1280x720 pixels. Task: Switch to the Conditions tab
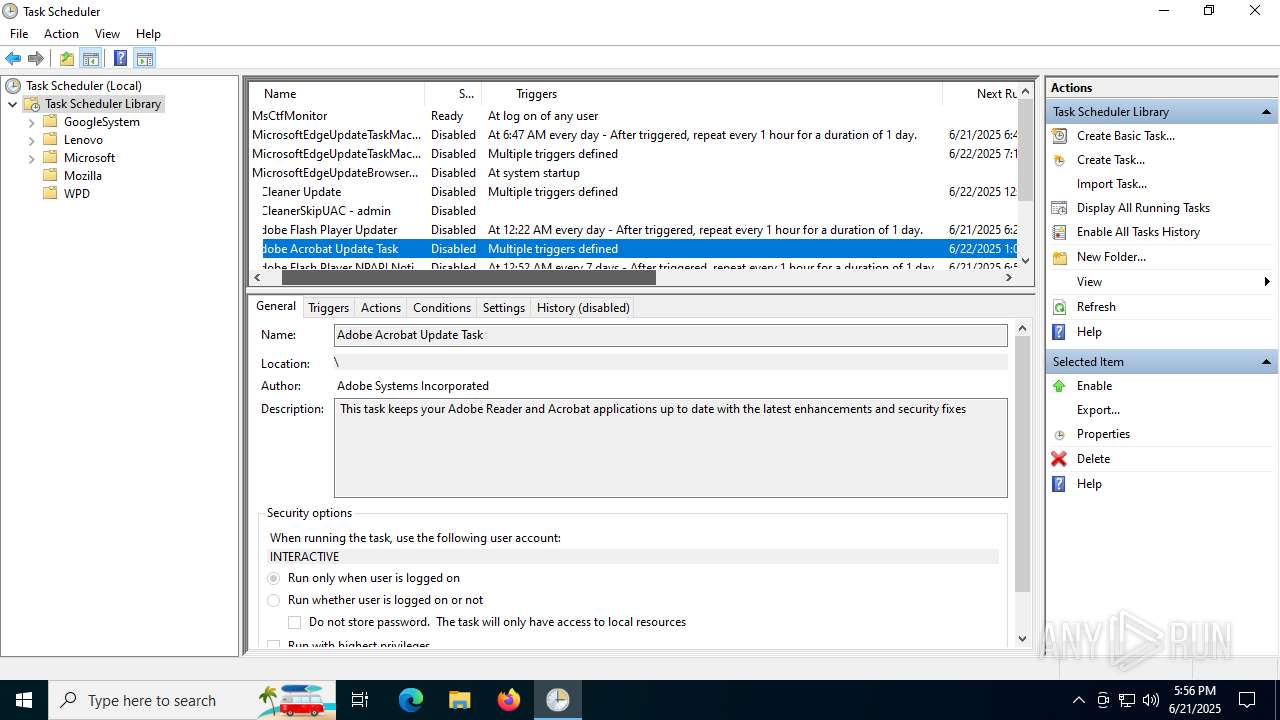tap(441, 308)
